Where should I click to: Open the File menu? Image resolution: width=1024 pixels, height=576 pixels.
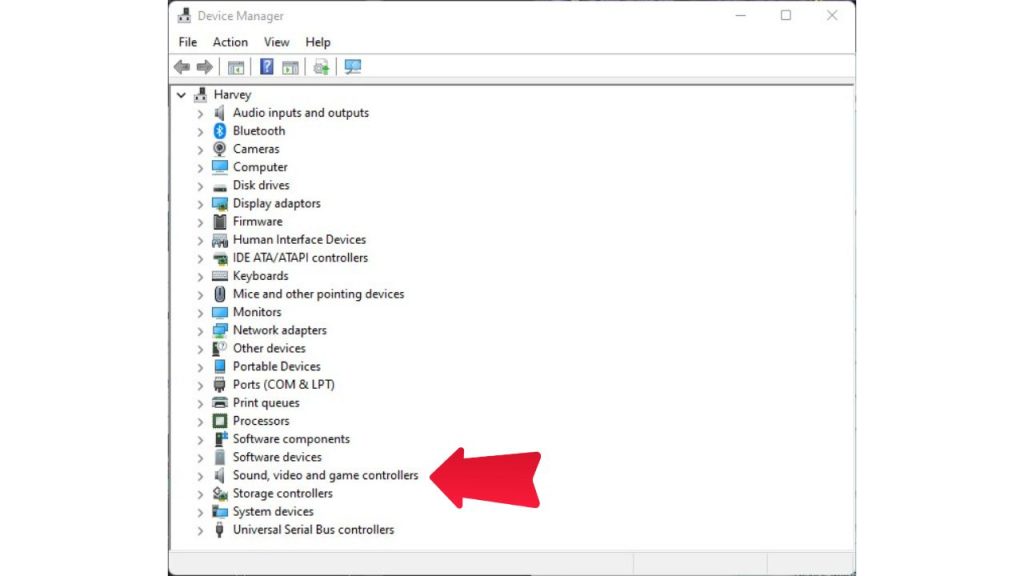[x=187, y=42]
